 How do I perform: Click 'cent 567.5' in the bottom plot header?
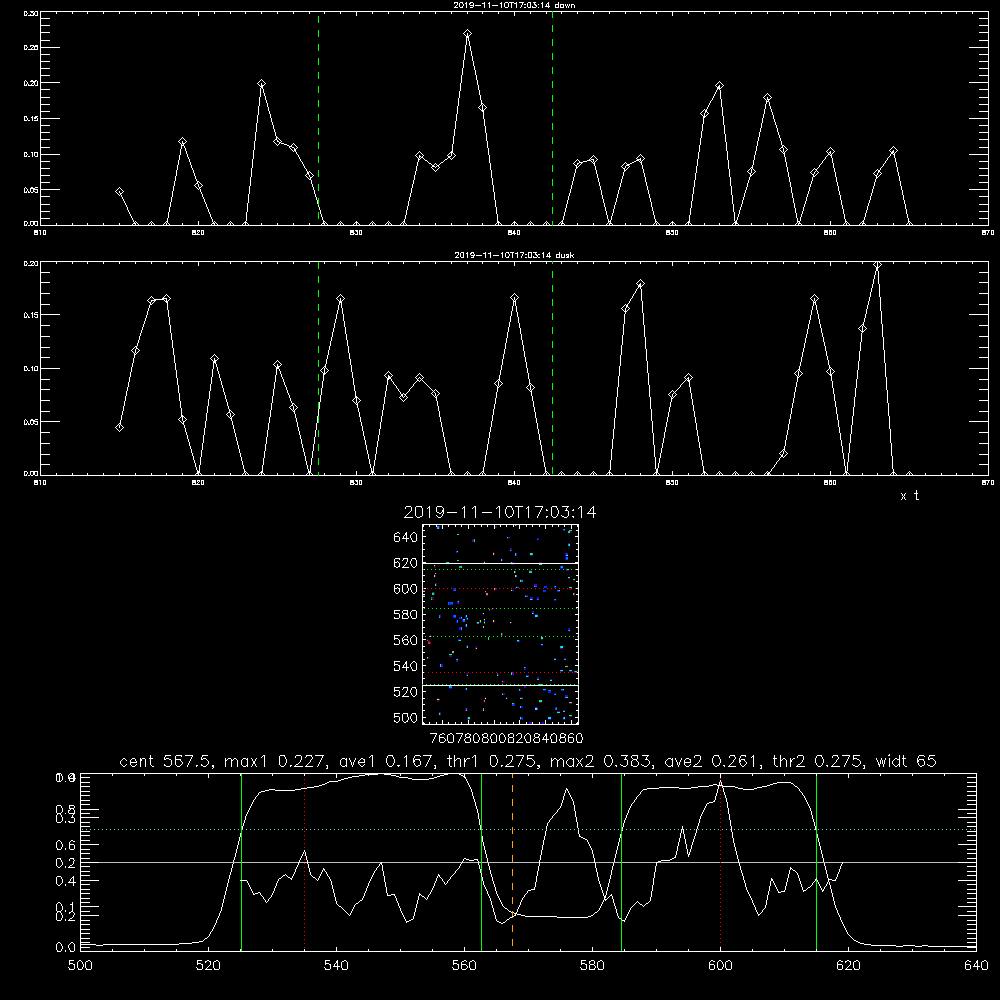click(x=166, y=761)
